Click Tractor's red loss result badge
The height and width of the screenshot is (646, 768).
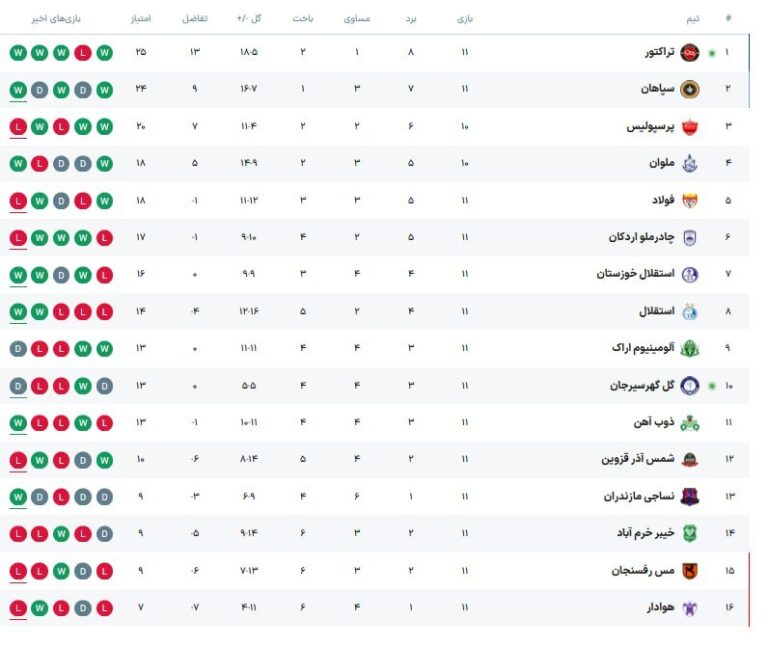[x=83, y=52]
